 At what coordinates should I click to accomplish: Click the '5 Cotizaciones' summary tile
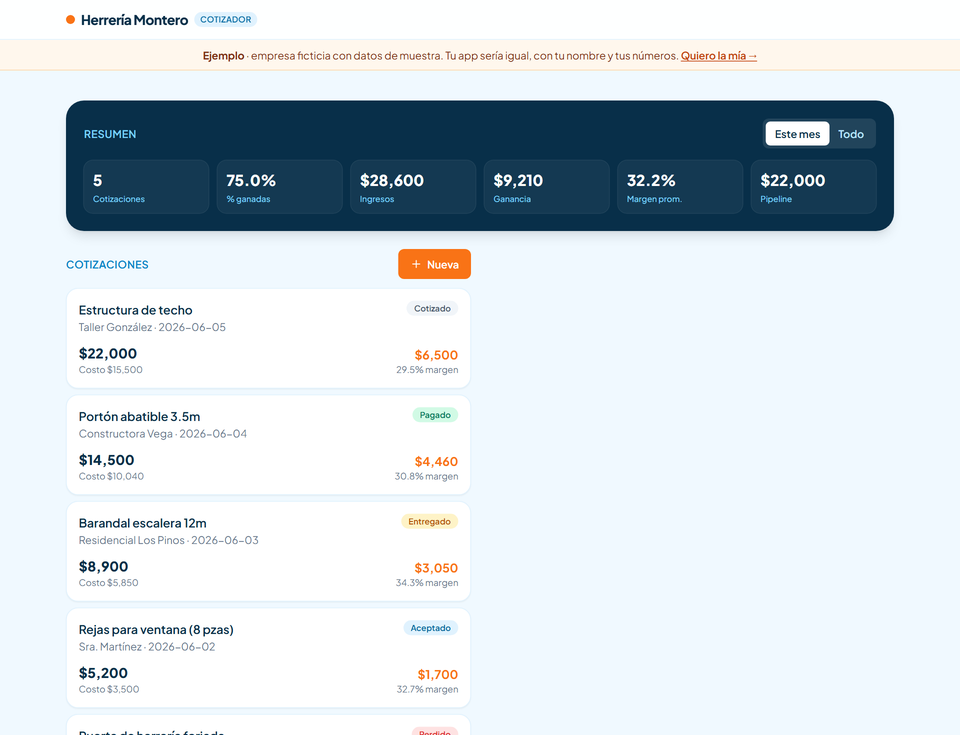146,187
